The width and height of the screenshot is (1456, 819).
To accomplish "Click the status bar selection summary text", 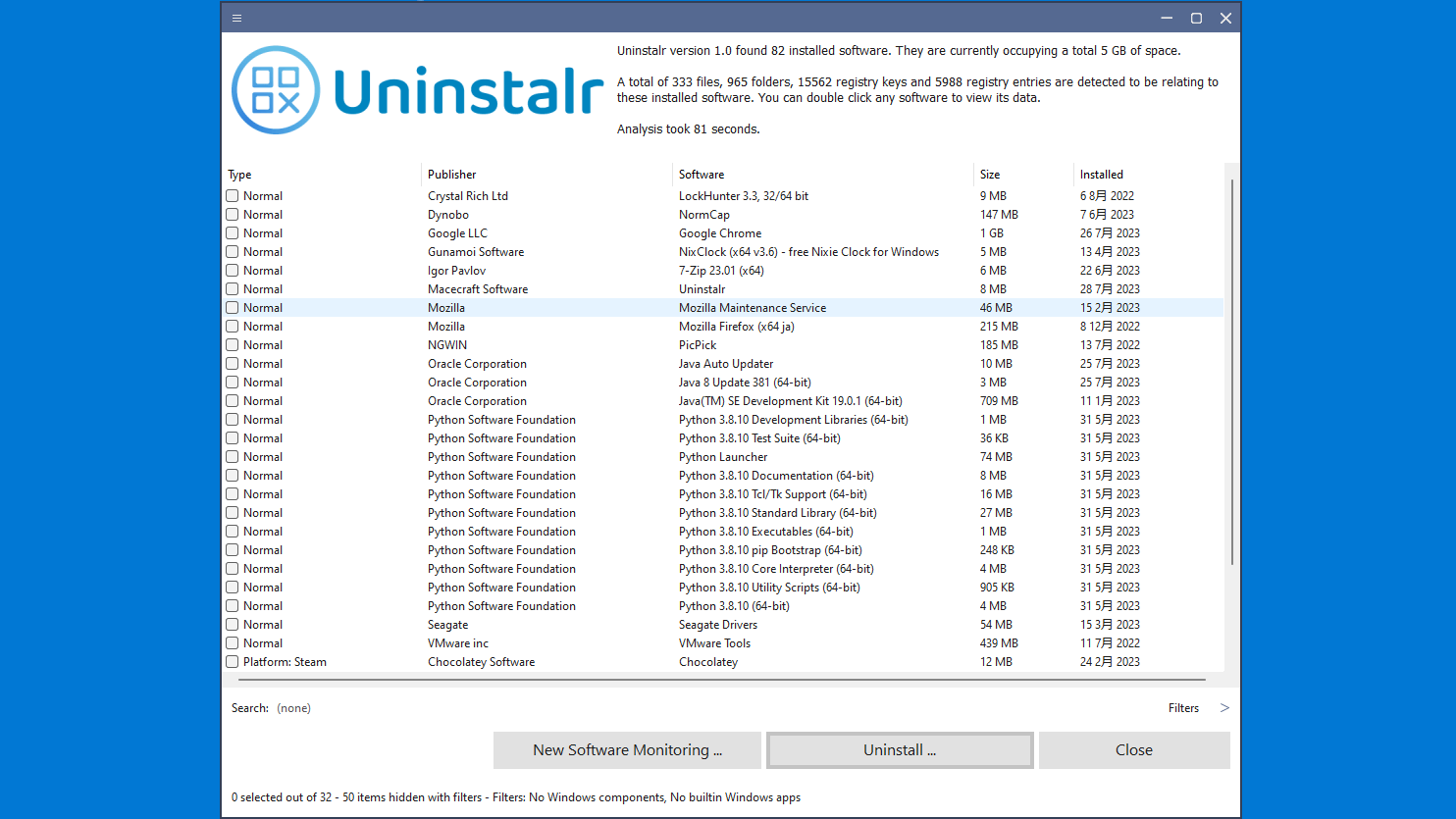I will [x=516, y=797].
